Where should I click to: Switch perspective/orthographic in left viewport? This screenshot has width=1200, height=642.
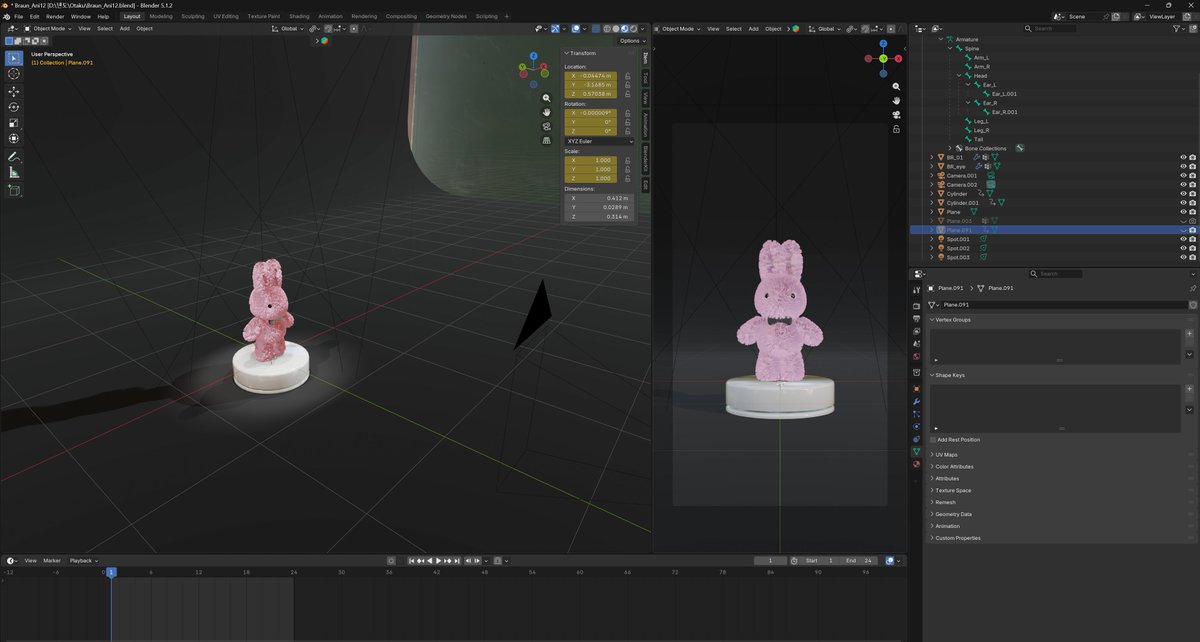[x=547, y=140]
